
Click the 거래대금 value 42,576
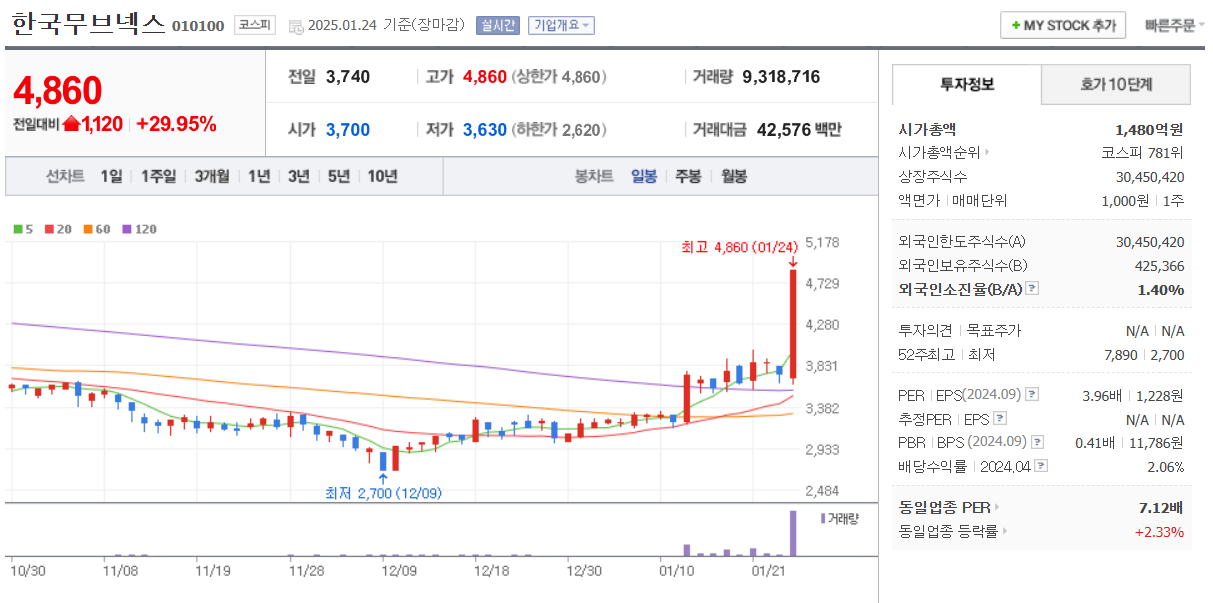coord(784,130)
